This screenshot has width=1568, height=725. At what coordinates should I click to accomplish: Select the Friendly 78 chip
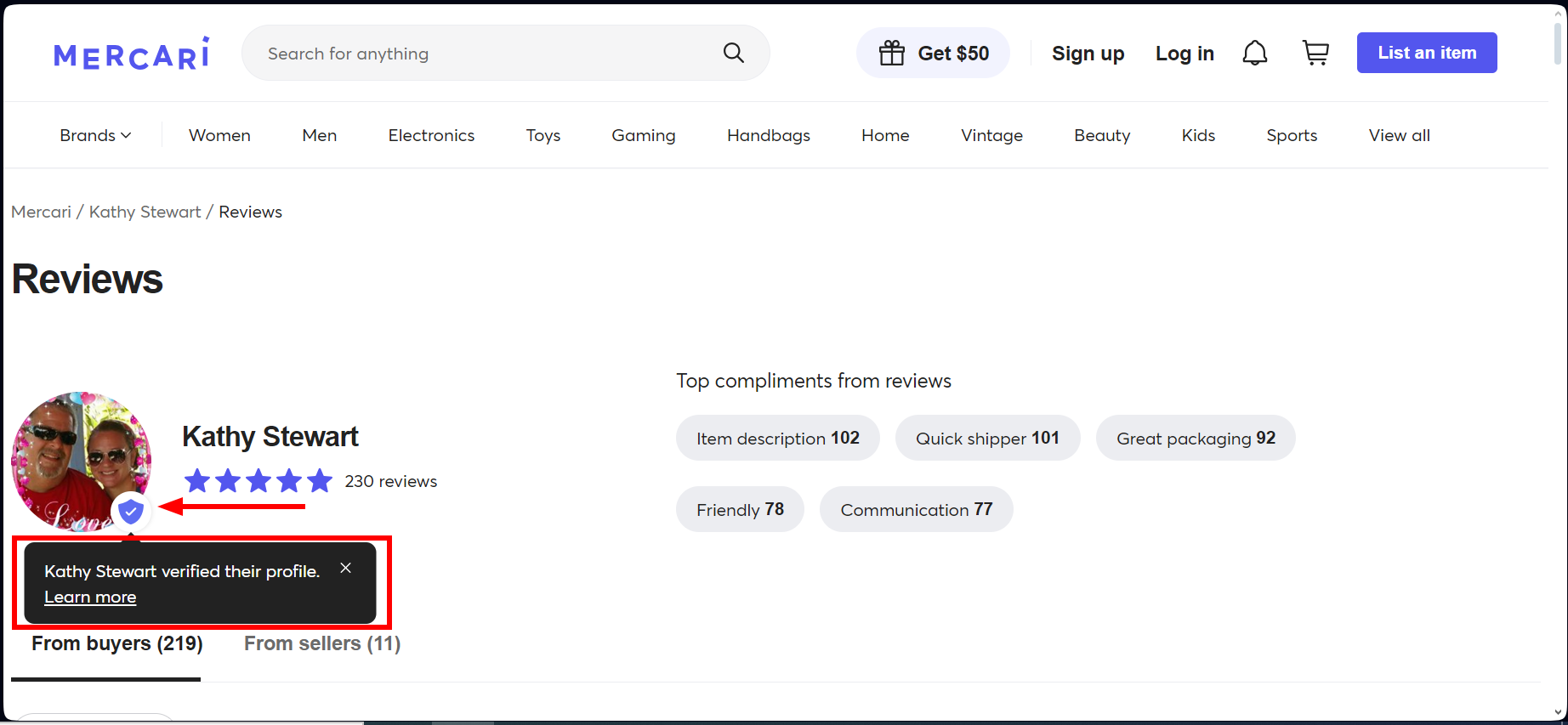click(x=740, y=509)
